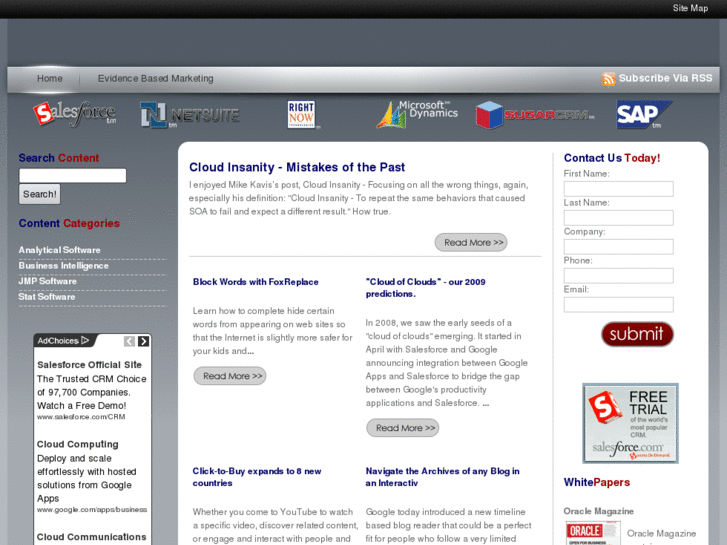The image size is (727, 545).
Task: Open Salesforce Official Site ad
Action: 89,365
